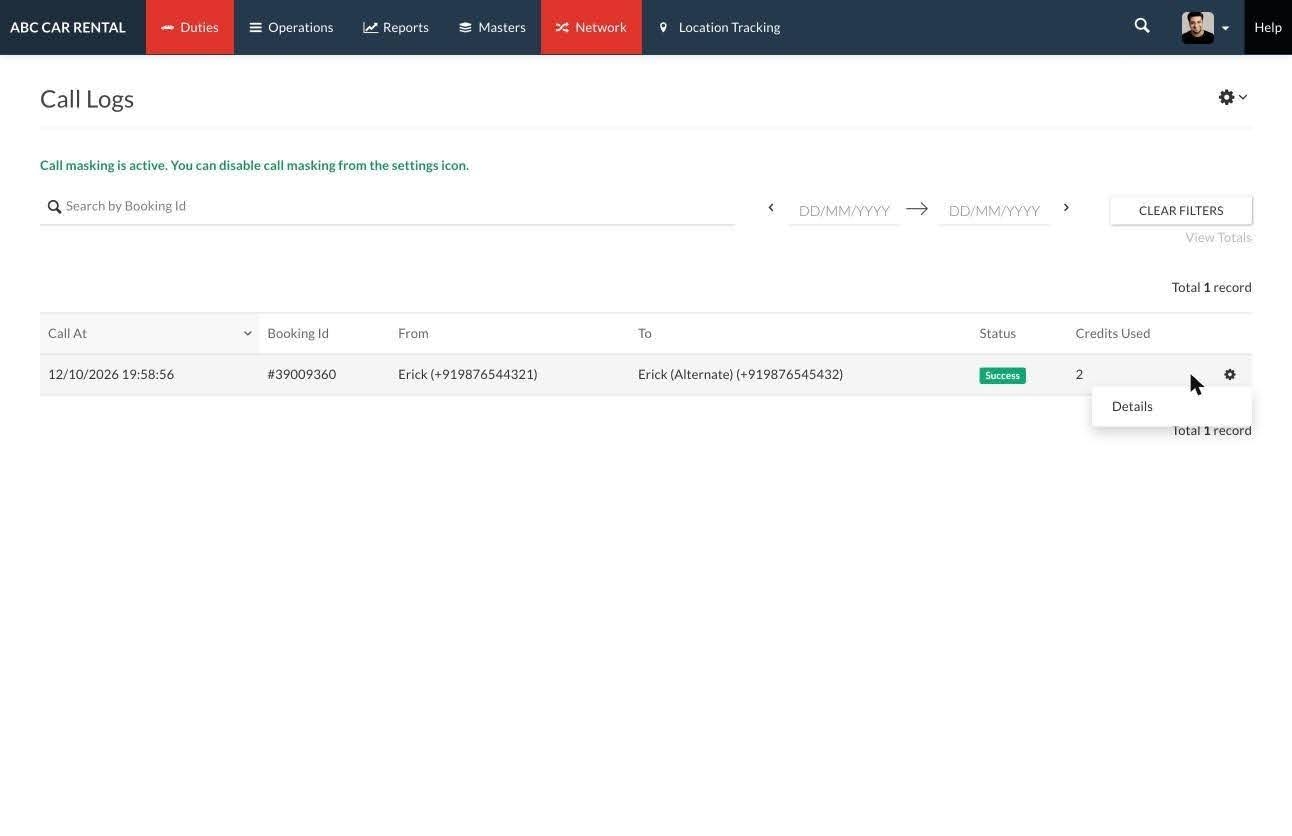1292x836 pixels.
Task: Click the search magnifier icon in navbar
Action: click(x=1142, y=26)
